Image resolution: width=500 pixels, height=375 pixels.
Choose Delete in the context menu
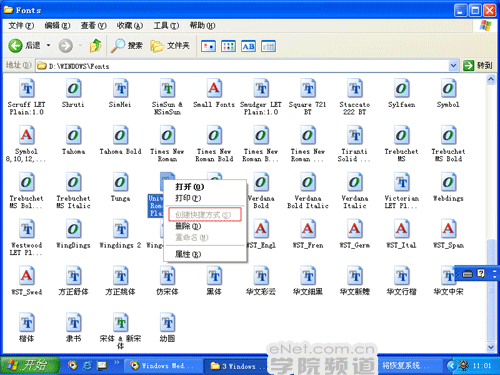(x=205, y=226)
